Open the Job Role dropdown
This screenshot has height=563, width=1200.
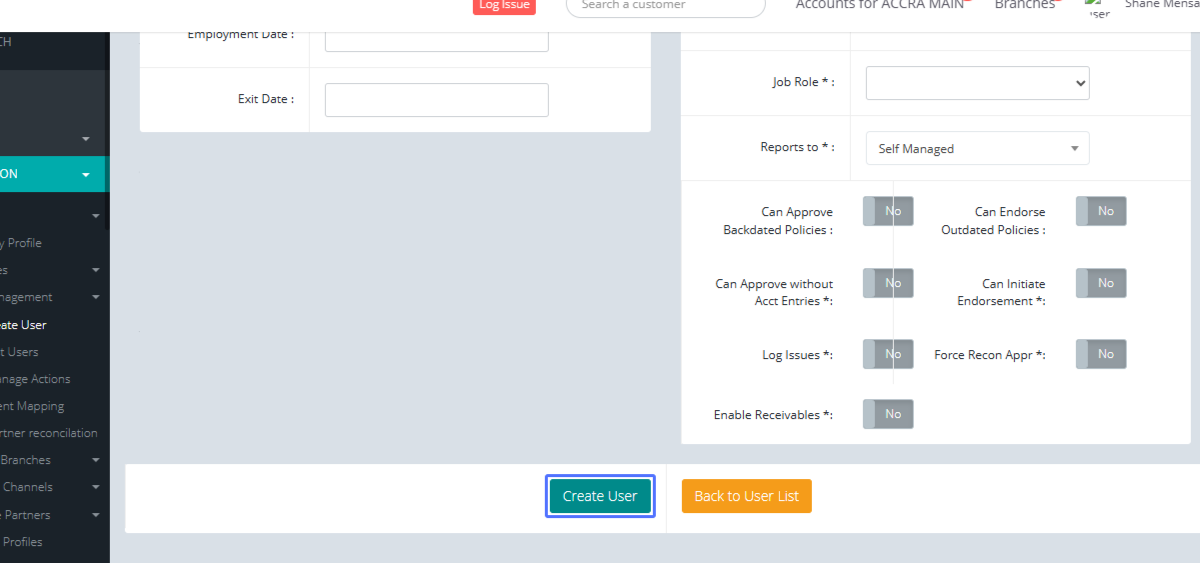click(x=977, y=83)
